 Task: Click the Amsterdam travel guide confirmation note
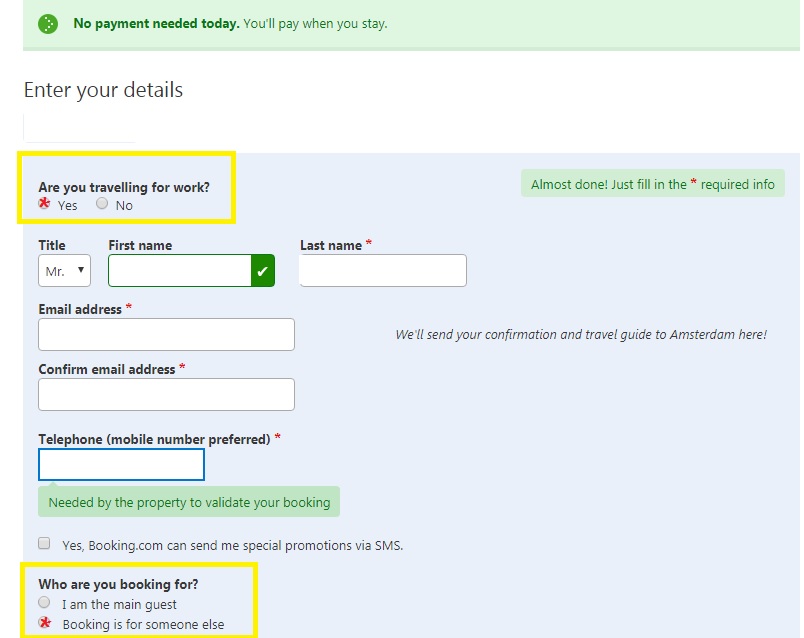click(580, 335)
